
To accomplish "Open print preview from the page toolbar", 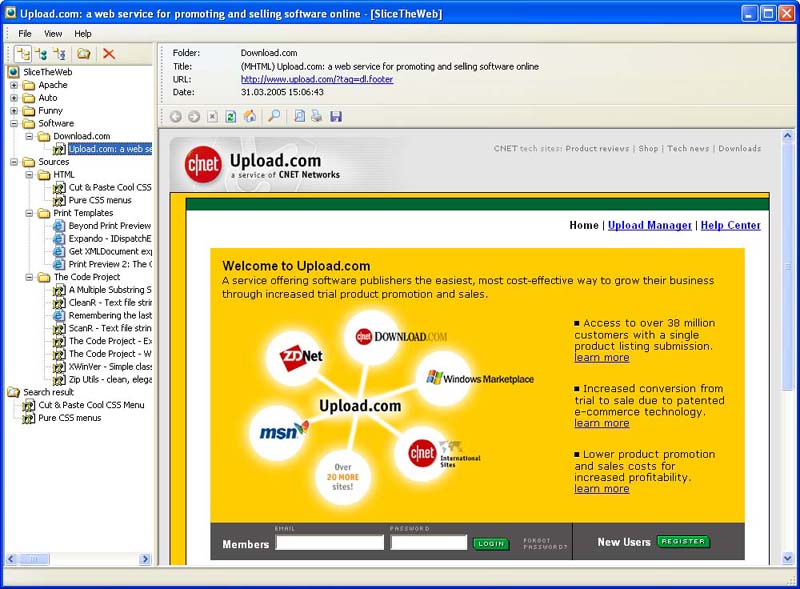I will [x=299, y=116].
